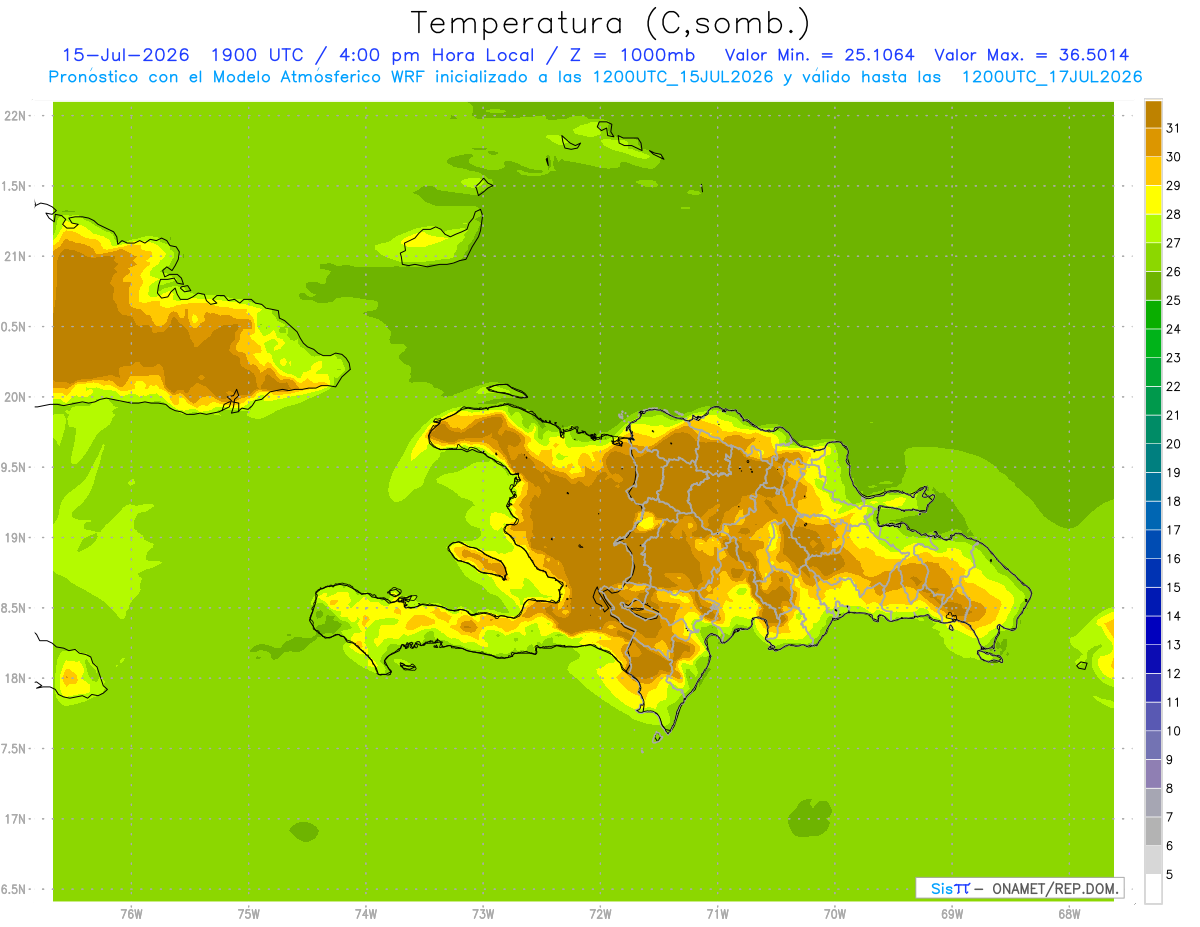Click legend value 17

click(x=1174, y=530)
